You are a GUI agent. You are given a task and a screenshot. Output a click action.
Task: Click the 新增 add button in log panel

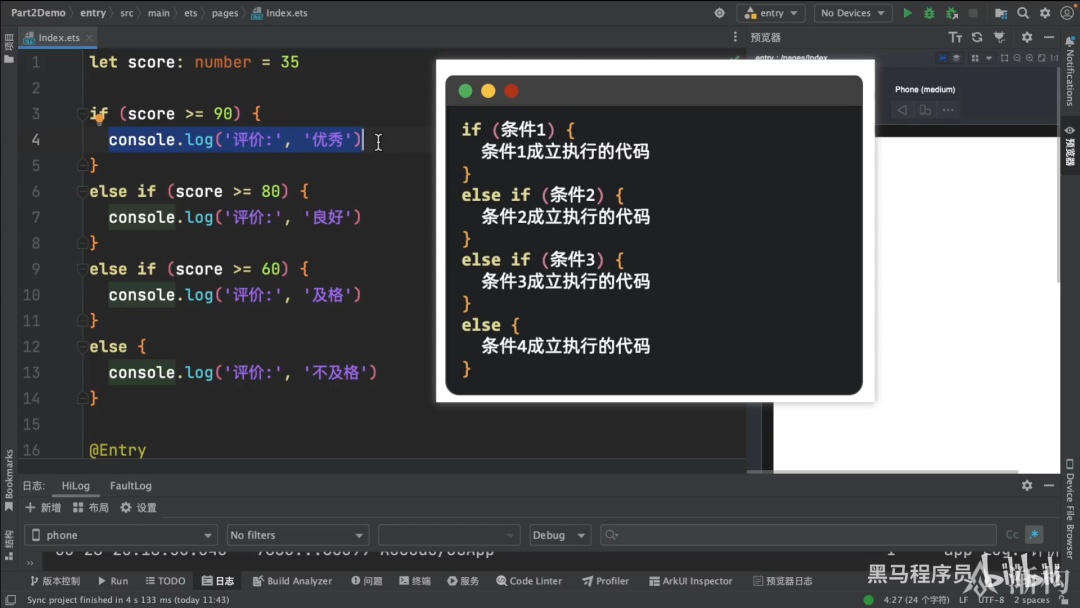click(43, 507)
